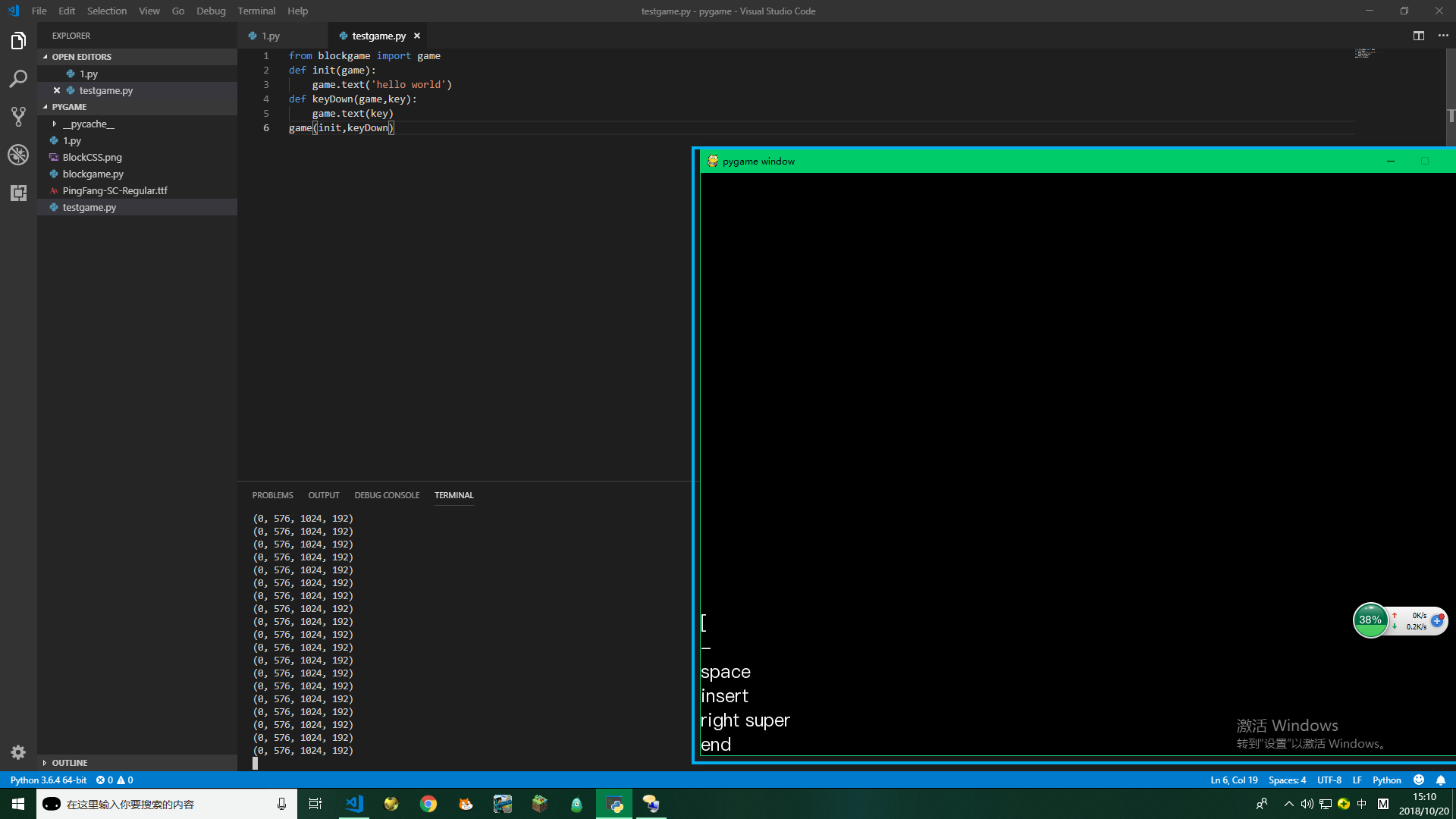Focus the terminal cursor prompt line
The image size is (1456, 819).
pyautogui.click(x=255, y=763)
